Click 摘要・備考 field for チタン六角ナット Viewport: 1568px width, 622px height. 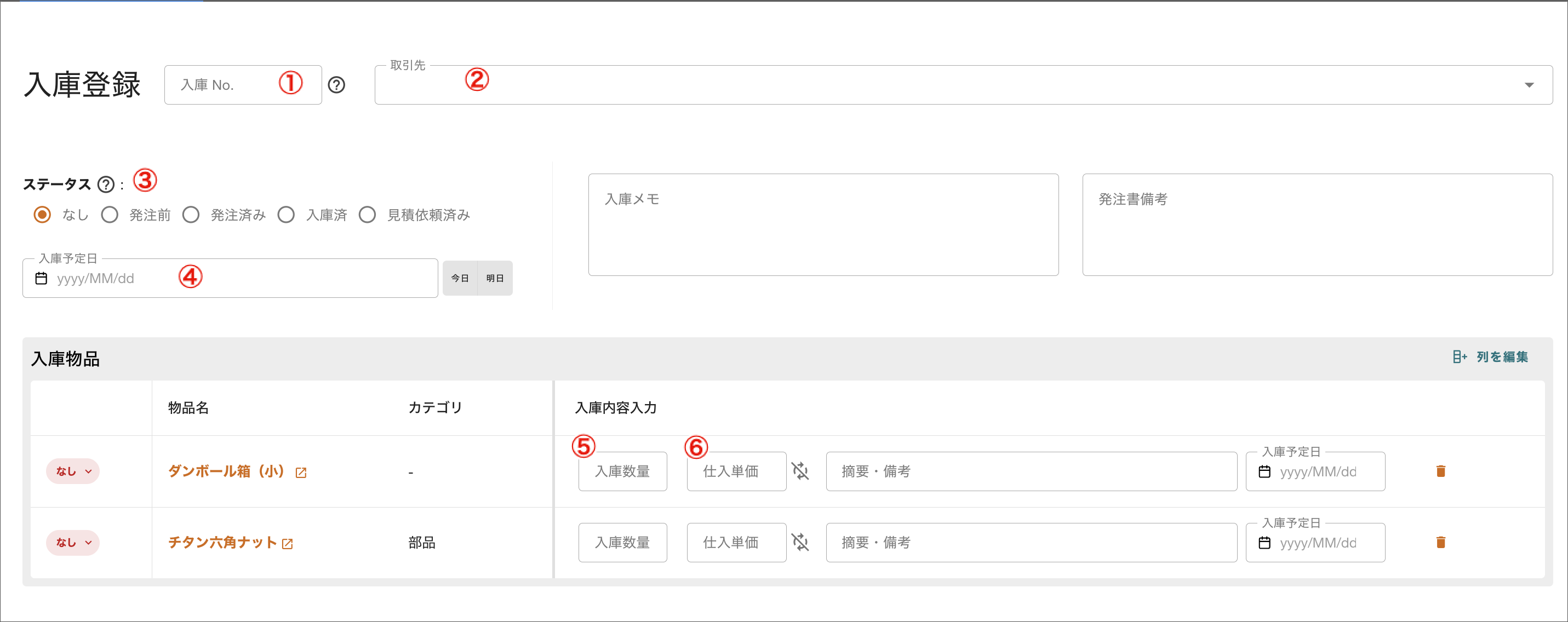point(1031,542)
